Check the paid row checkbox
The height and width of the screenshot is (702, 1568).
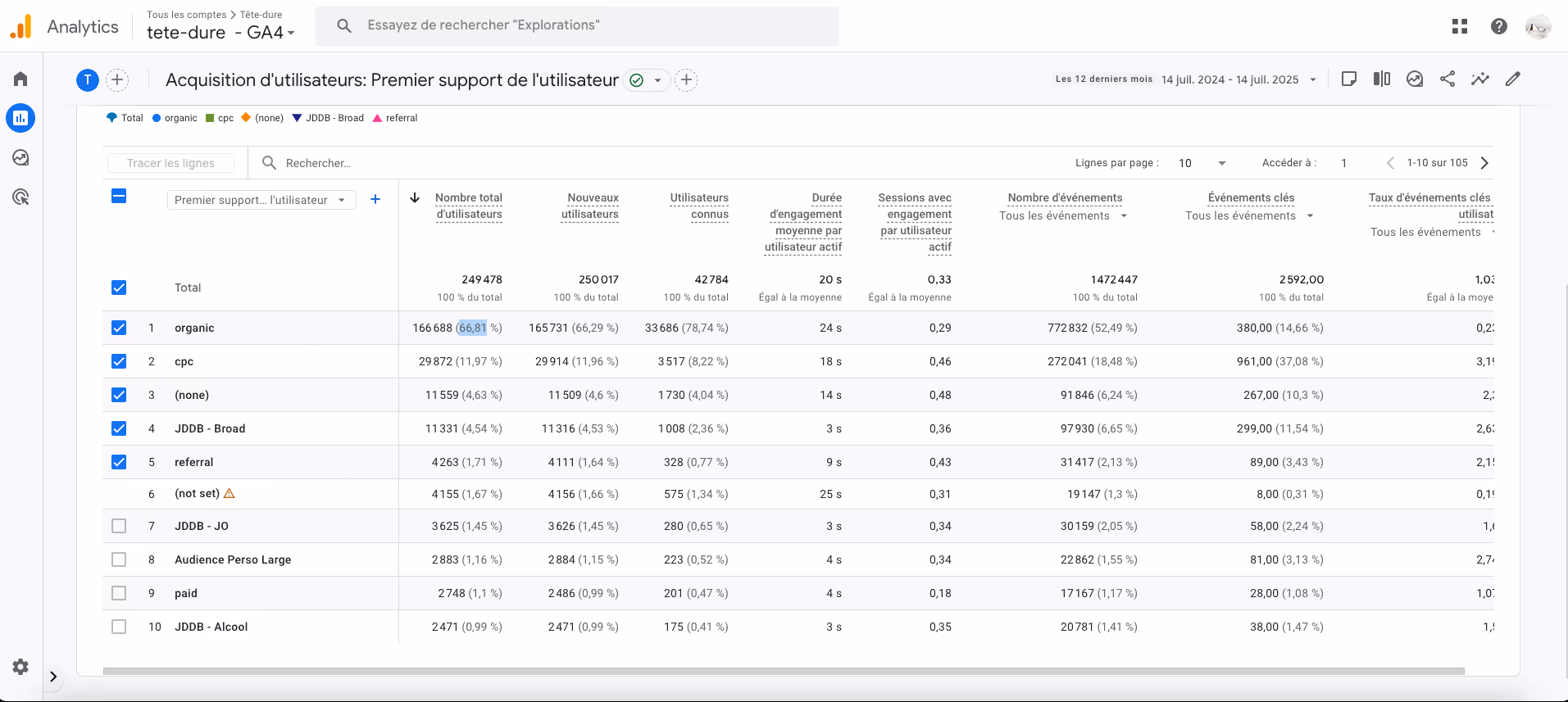click(119, 593)
